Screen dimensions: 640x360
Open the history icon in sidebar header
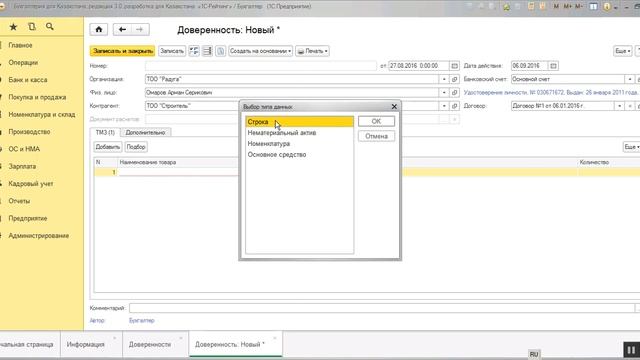[x=31, y=27]
